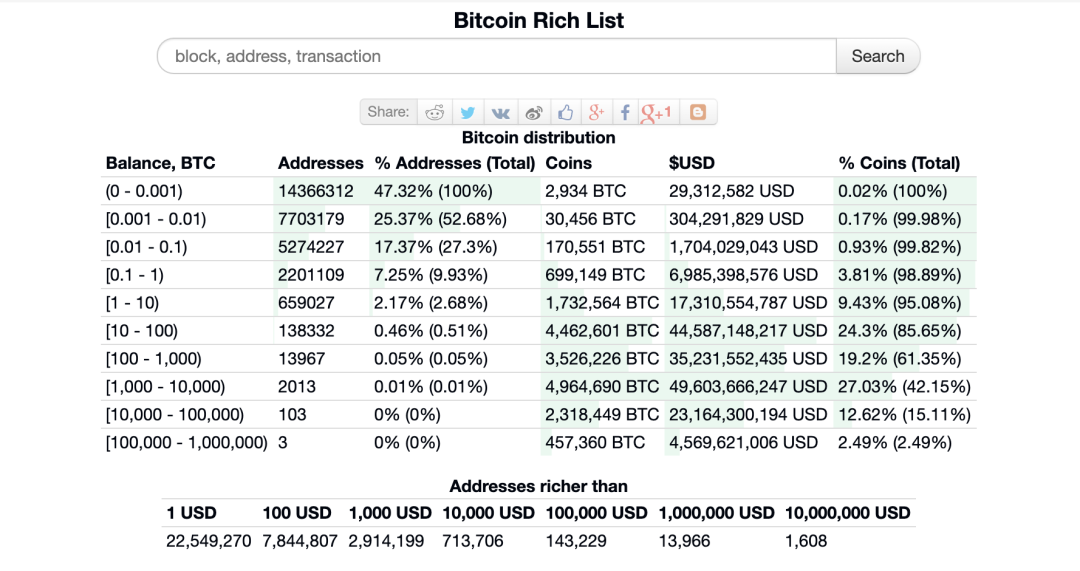This screenshot has height=571, width=1080.
Task: Share using the Google+ icon
Action: pos(596,112)
